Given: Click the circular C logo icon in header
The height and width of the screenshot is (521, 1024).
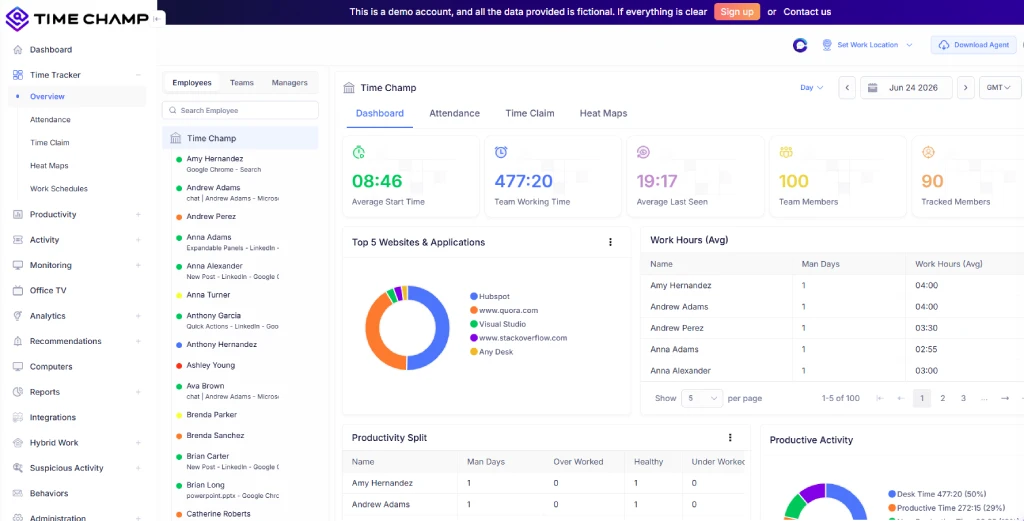Looking at the screenshot, I should 800,45.
